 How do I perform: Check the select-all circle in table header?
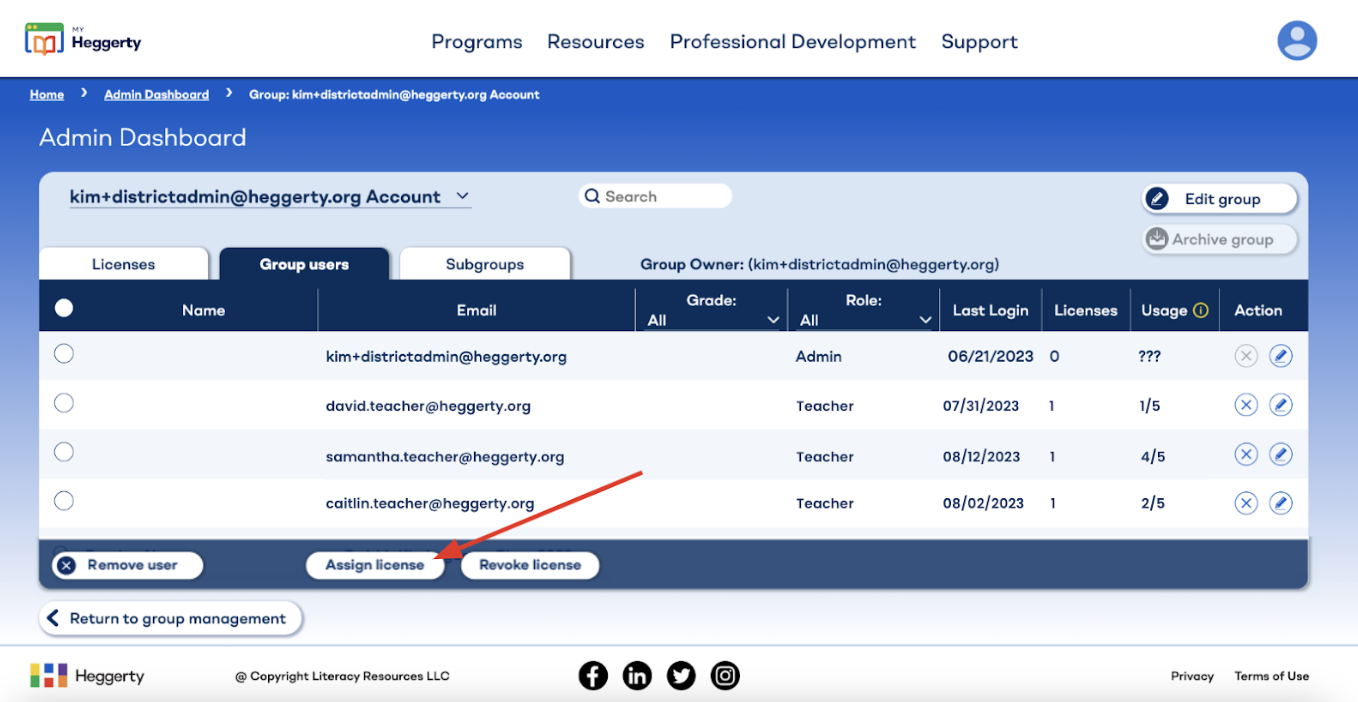[x=64, y=308]
